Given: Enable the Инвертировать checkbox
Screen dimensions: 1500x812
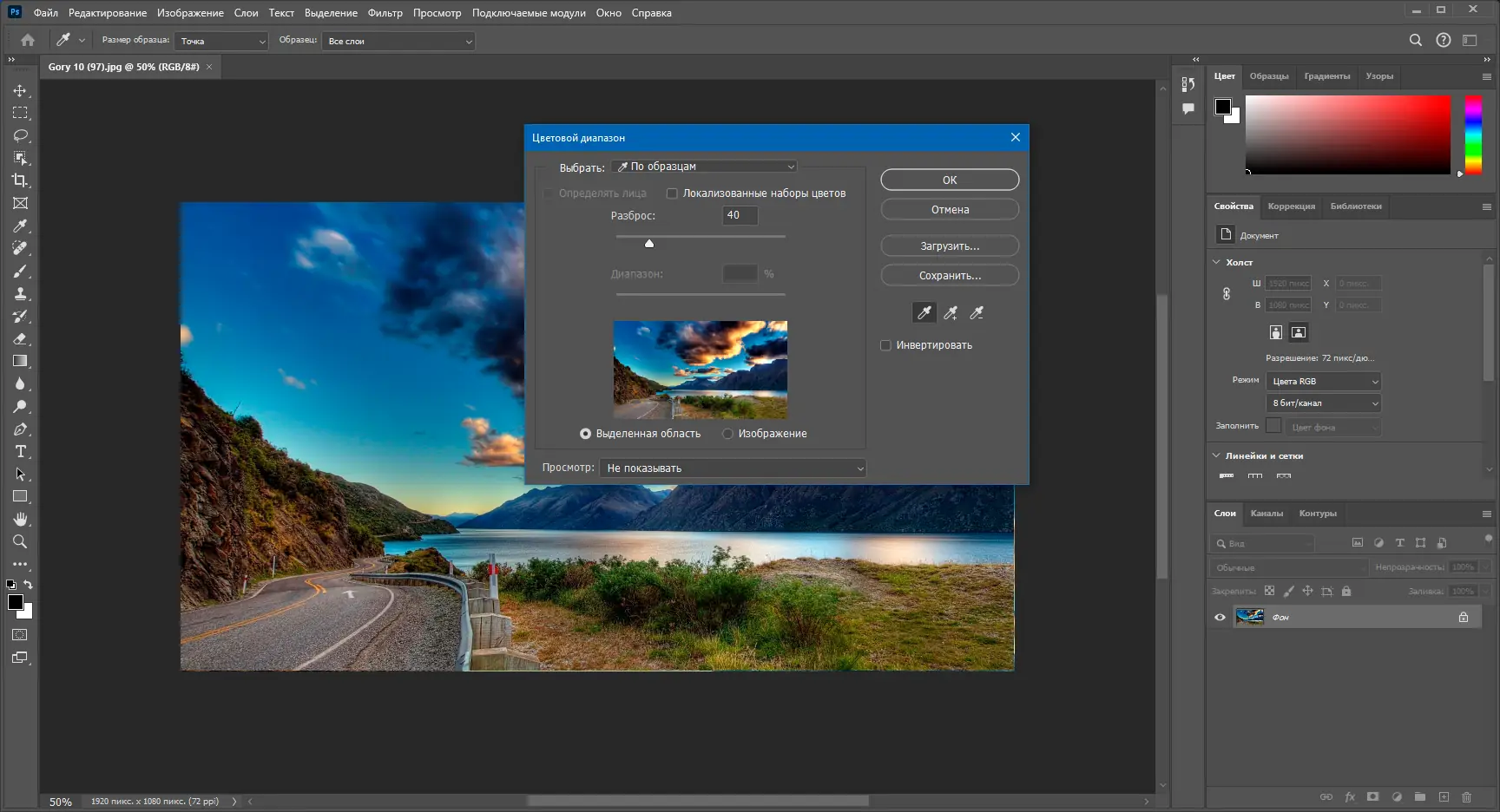Looking at the screenshot, I should (x=885, y=345).
